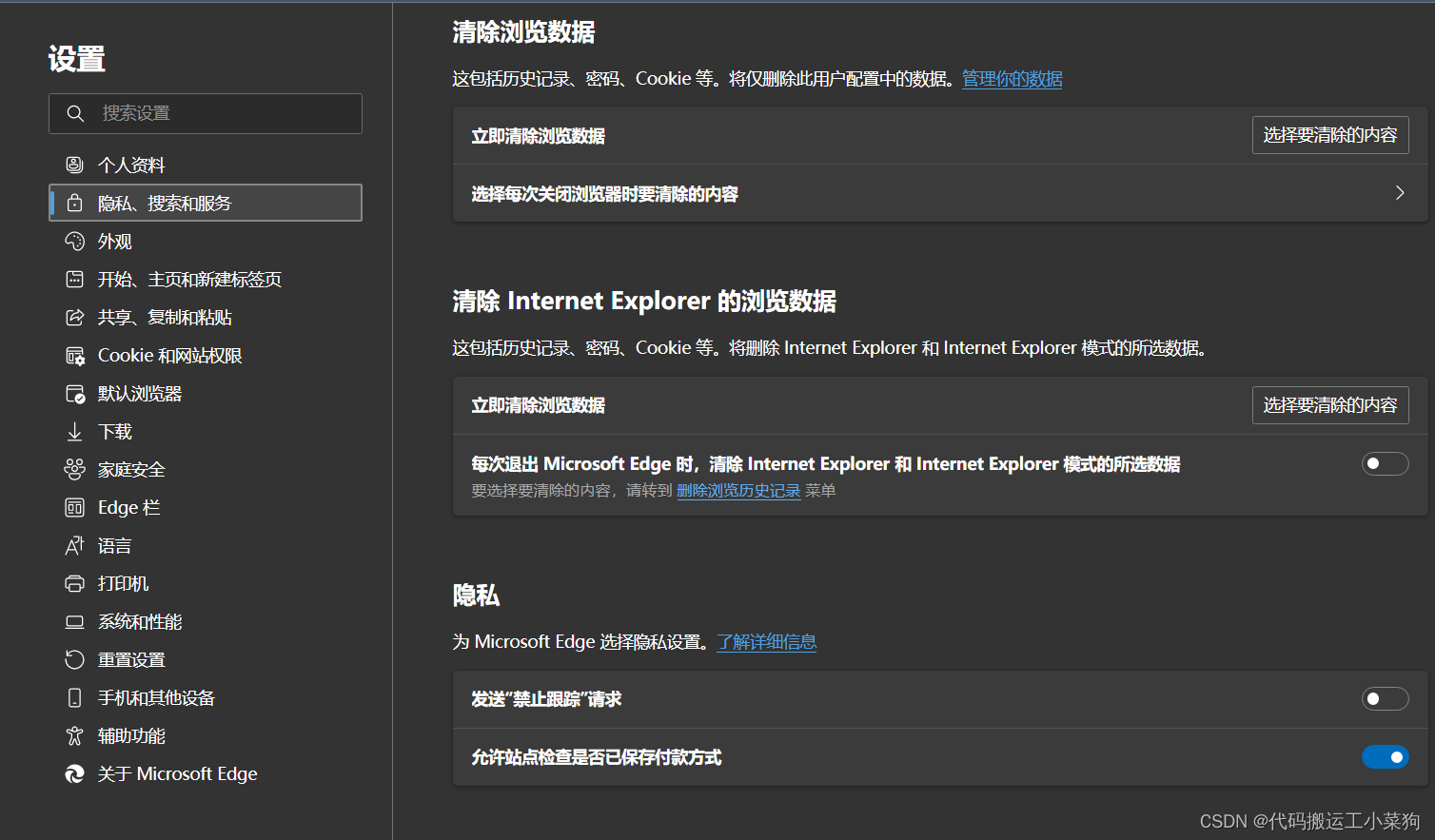The width and height of the screenshot is (1435, 840).
Task: Click the 搜索设置 search field
Action: (x=206, y=113)
